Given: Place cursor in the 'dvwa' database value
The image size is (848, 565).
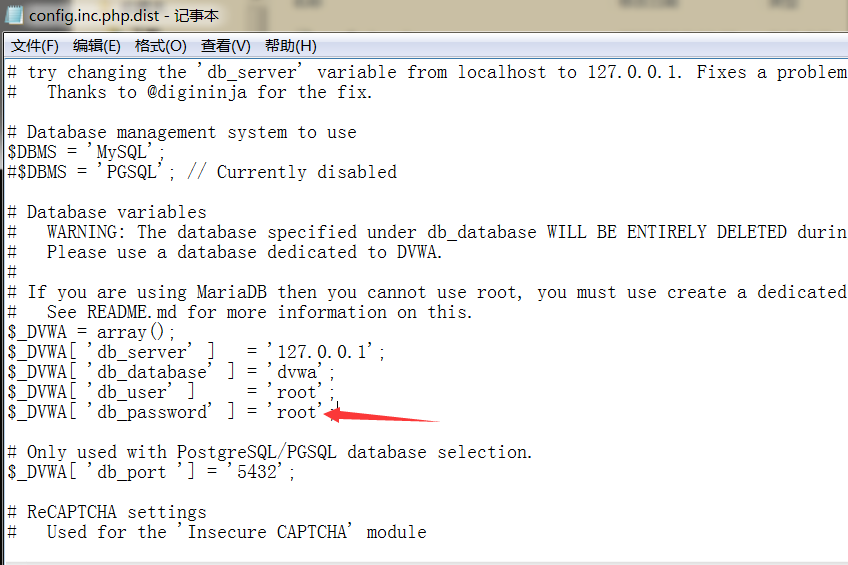Looking at the screenshot, I should [296, 372].
